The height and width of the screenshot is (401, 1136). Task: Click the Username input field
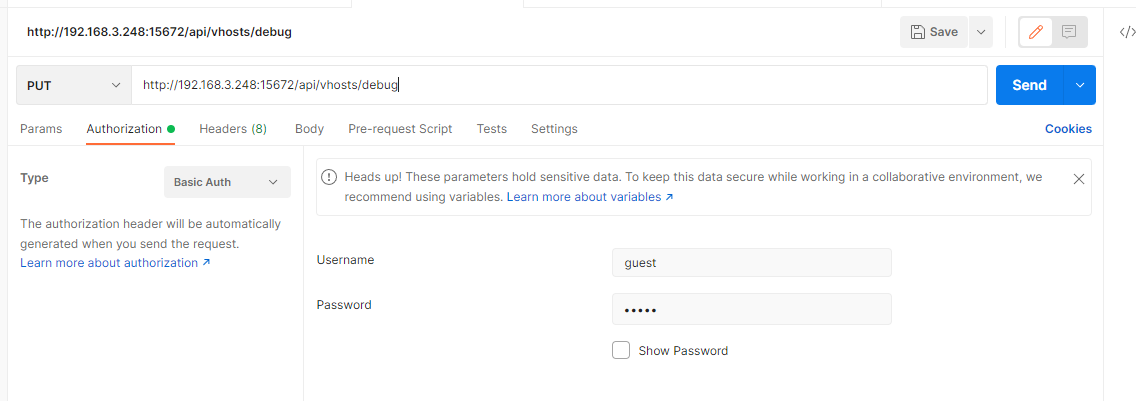point(751,263)
